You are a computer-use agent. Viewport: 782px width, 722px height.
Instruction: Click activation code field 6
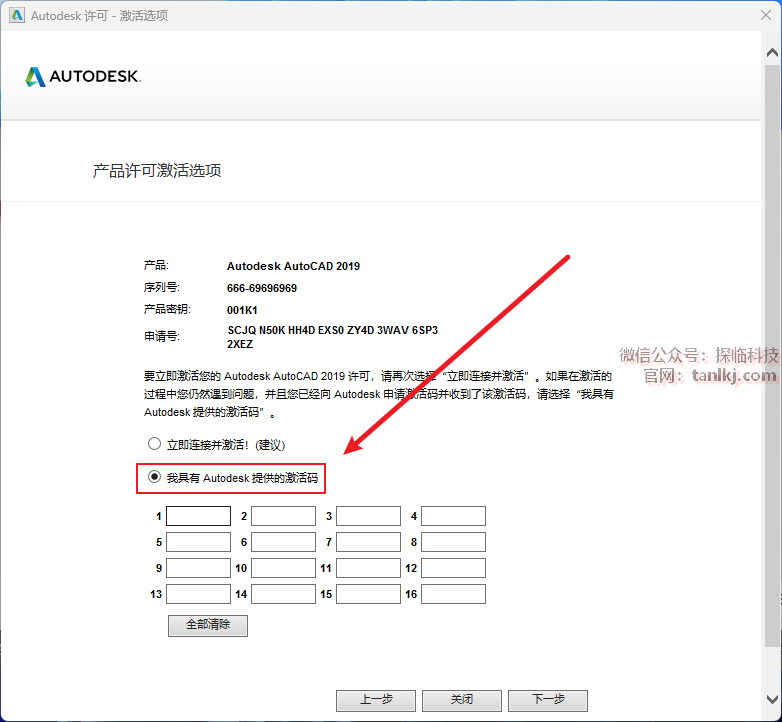[283, 542]
